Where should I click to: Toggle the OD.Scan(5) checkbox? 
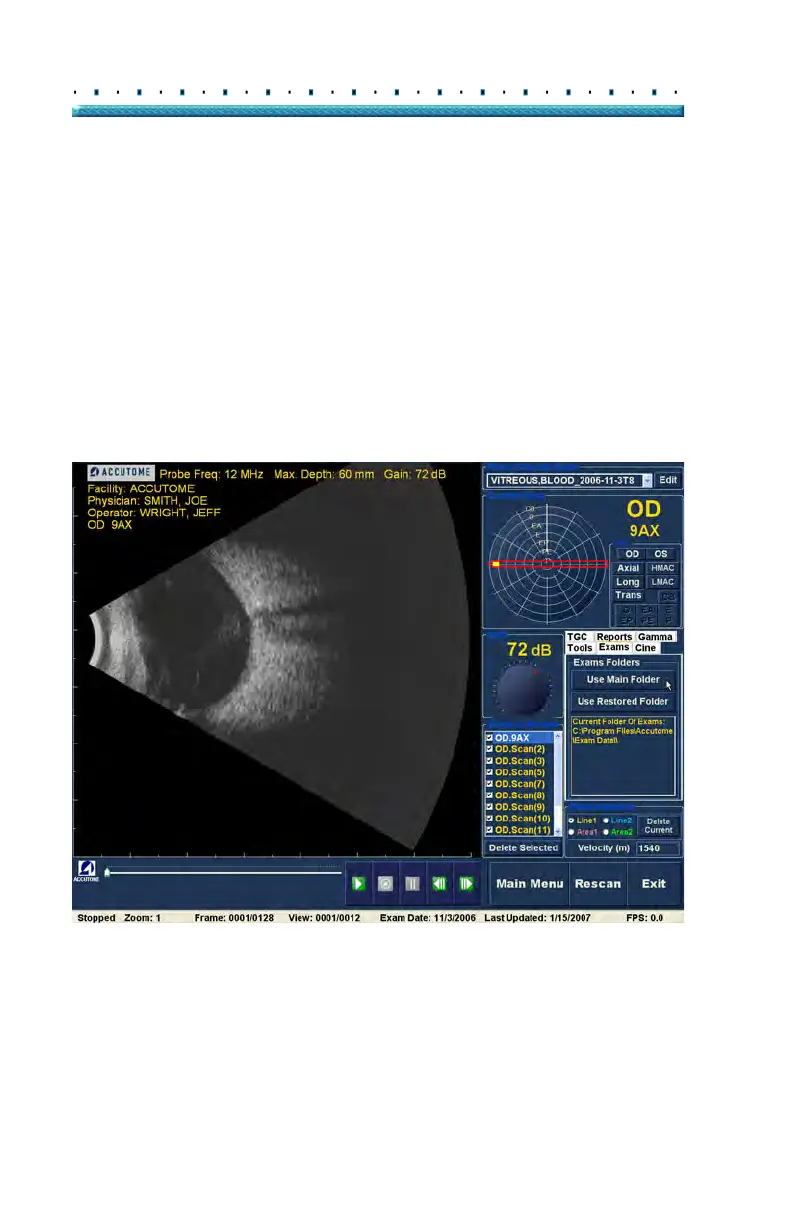(x=489, y=772)
